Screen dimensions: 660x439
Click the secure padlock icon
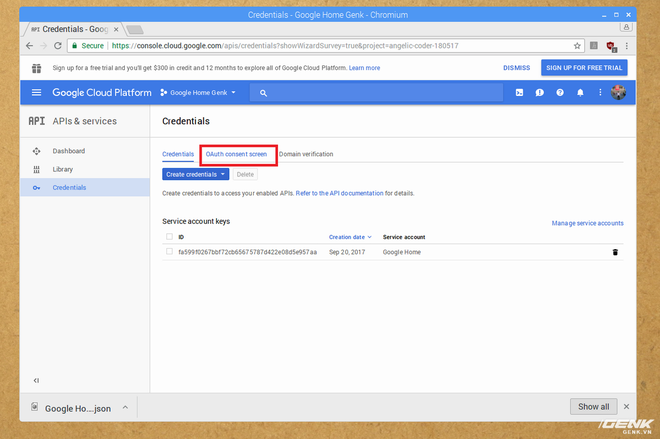click(75, 45)
